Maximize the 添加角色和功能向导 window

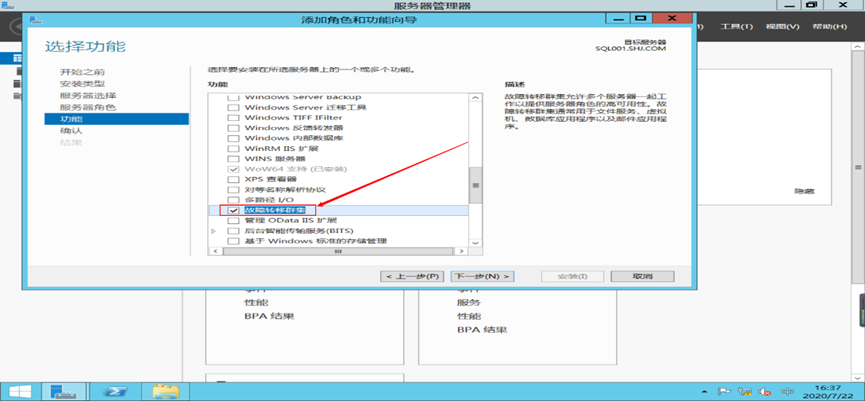640,19
